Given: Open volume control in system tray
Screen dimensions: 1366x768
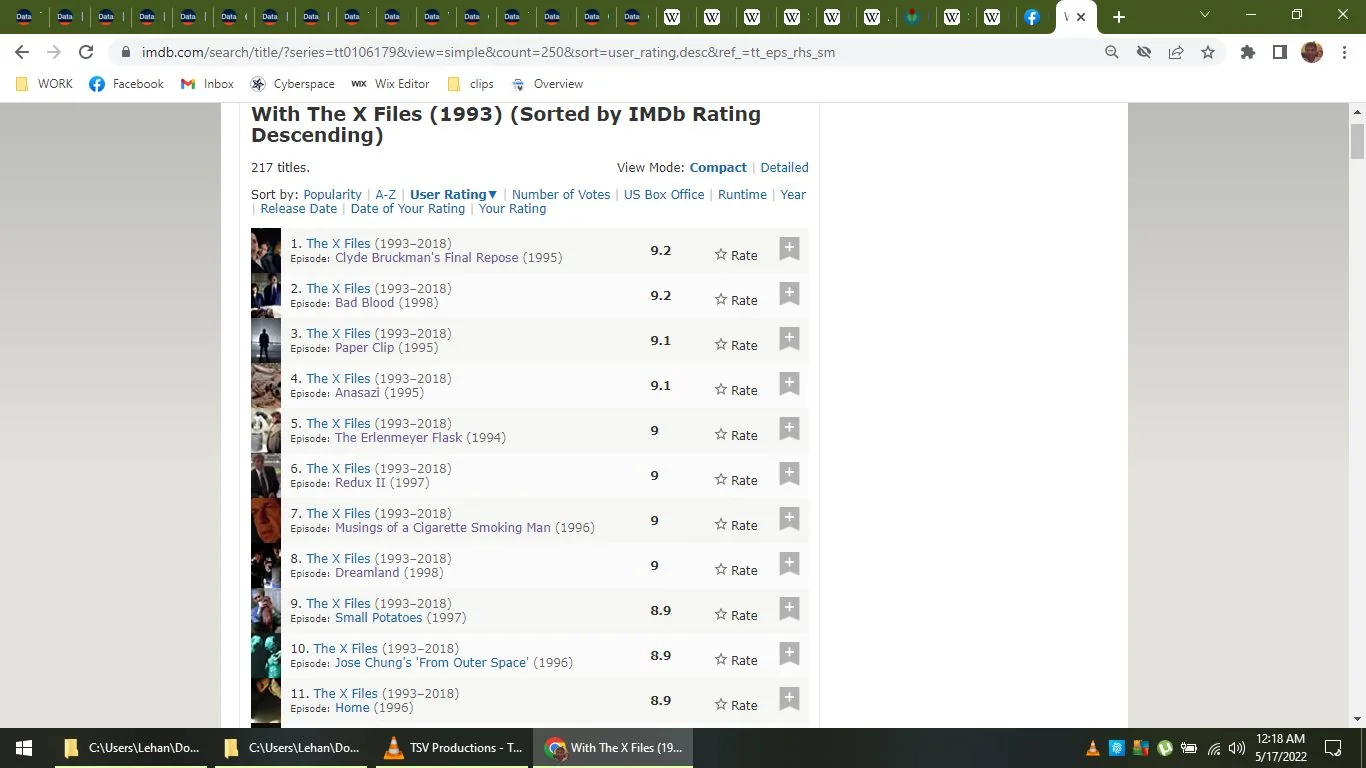Looking at the screenshot, I should [1237, 748].
